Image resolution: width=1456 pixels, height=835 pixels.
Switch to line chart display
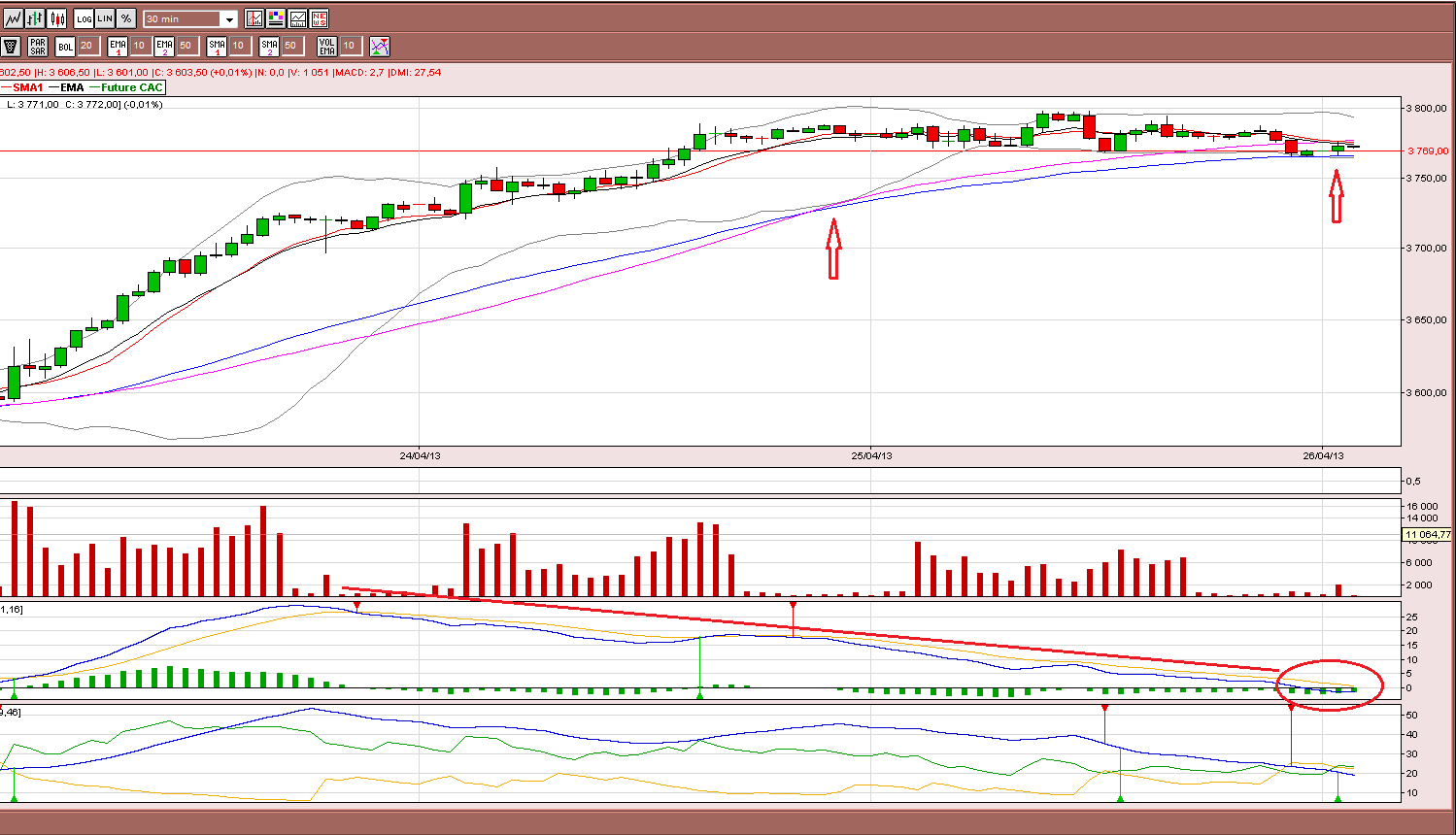coord(13,18)
